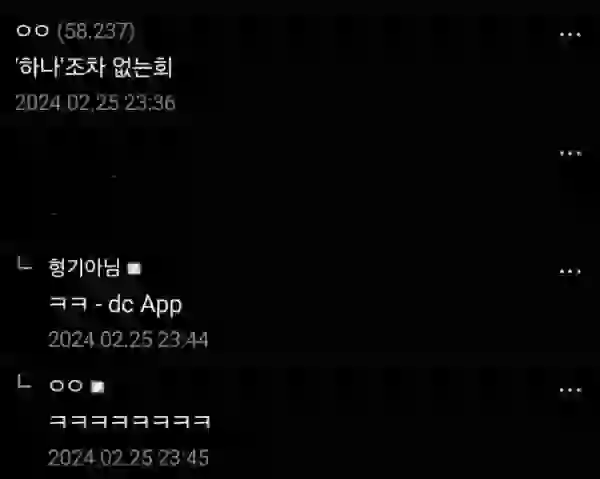Click the IP label (58.237)
Screen dimensions: 600x479
pos(96,31)
